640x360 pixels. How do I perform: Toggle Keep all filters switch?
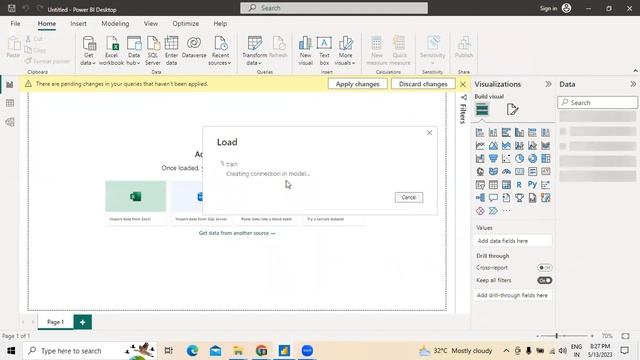point(544,280)
